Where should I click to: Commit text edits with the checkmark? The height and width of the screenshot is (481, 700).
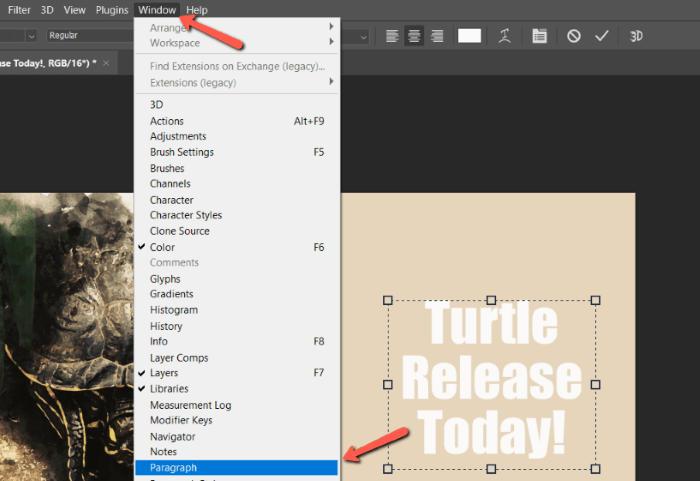click(602, 36)
